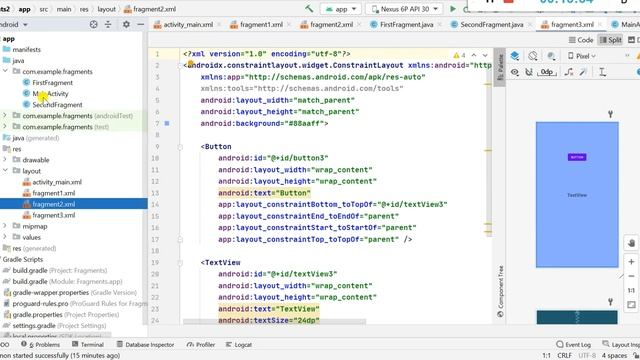Click the infer constraints magic wand icon
The width and height of the screenshot is (640, 360).
(x=583, y=72)
